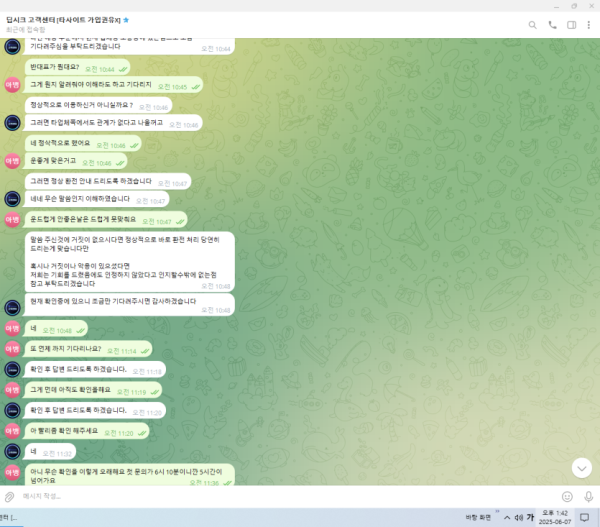This screenshot has height=527, width=600.
Task: Select message 그러면 타업체쪽에서도 관계가 없다고 나올꺼고
Action: pyautogui.click(x=113, y=123)
